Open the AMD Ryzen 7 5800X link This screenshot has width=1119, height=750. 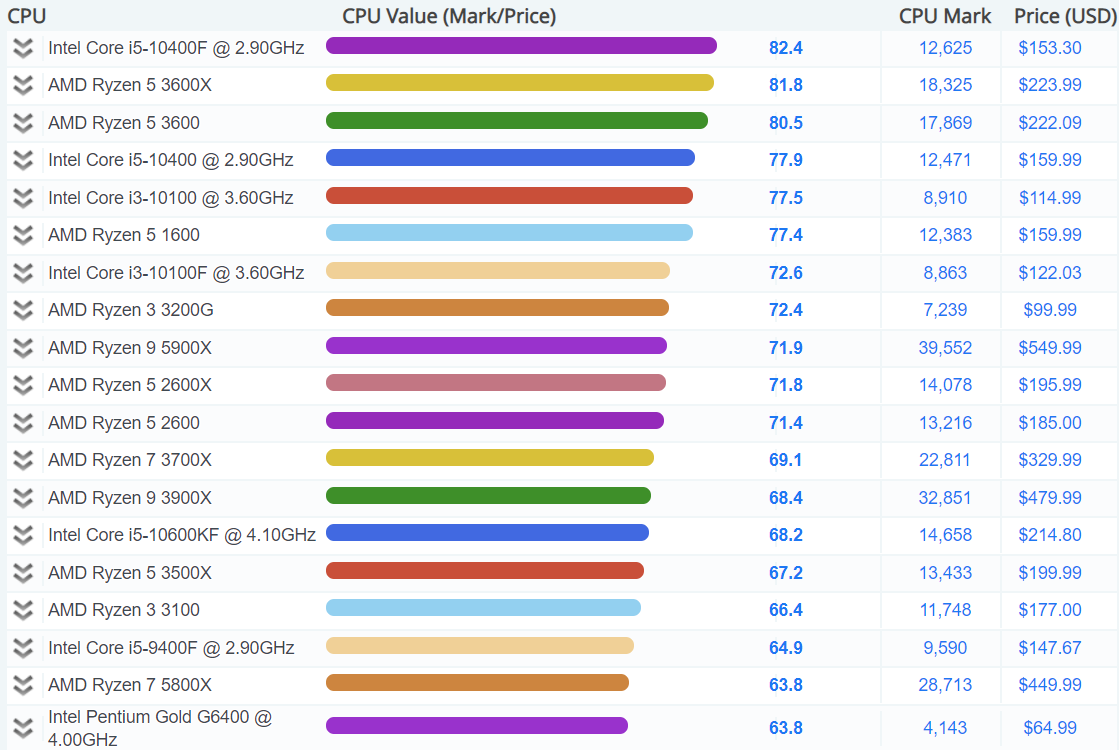coord(130,684)
